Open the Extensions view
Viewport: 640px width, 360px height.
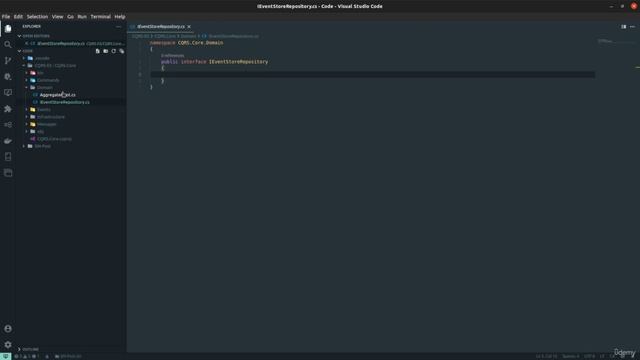pos(8,109)
